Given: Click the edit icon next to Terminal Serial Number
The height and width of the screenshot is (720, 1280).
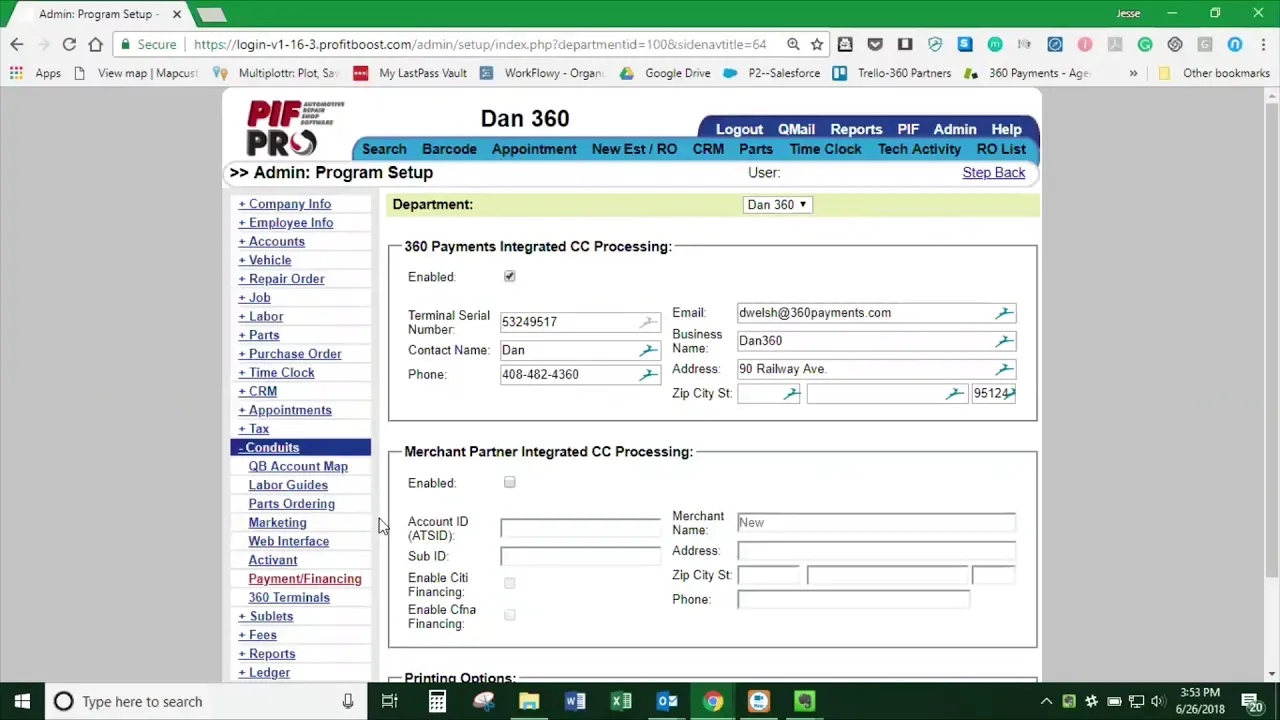Looking at the screenshot, I should 649,322.
